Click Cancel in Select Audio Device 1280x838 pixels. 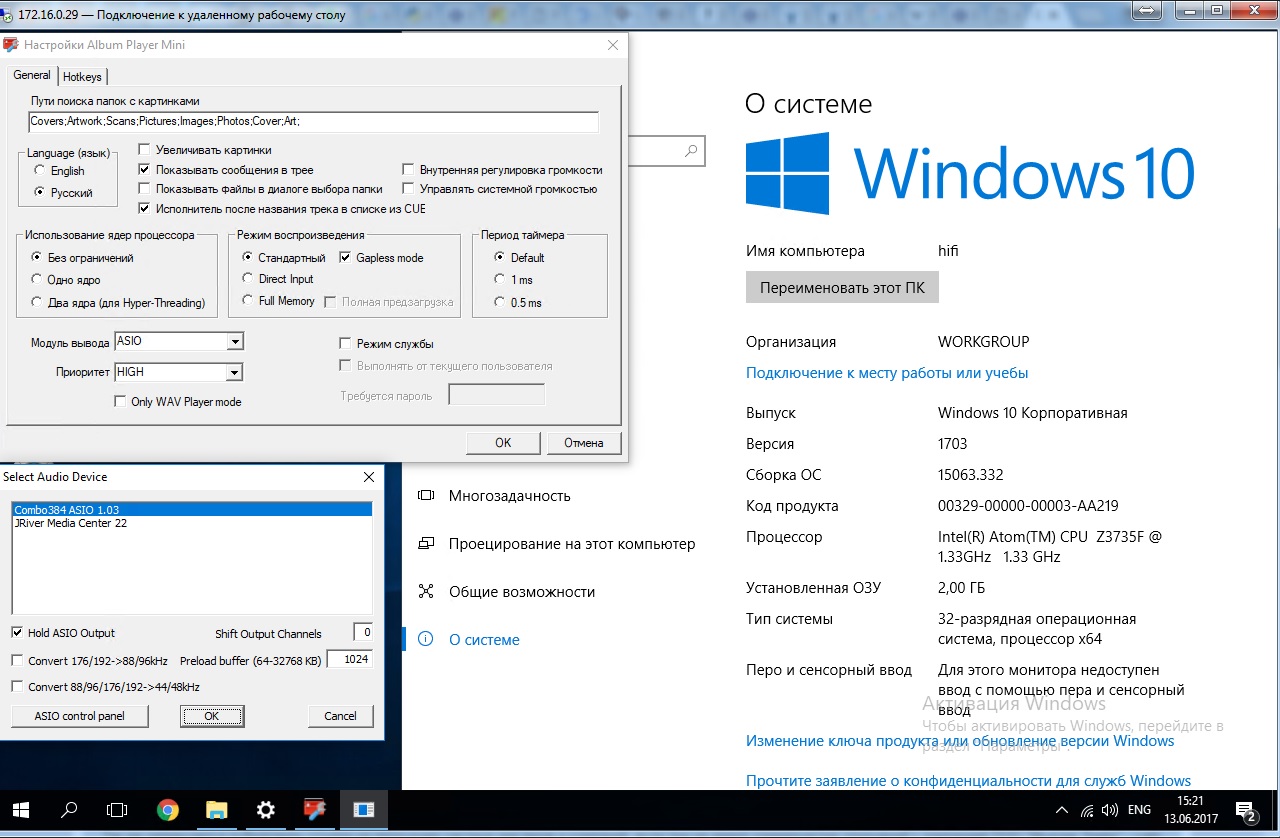point(340,716)
